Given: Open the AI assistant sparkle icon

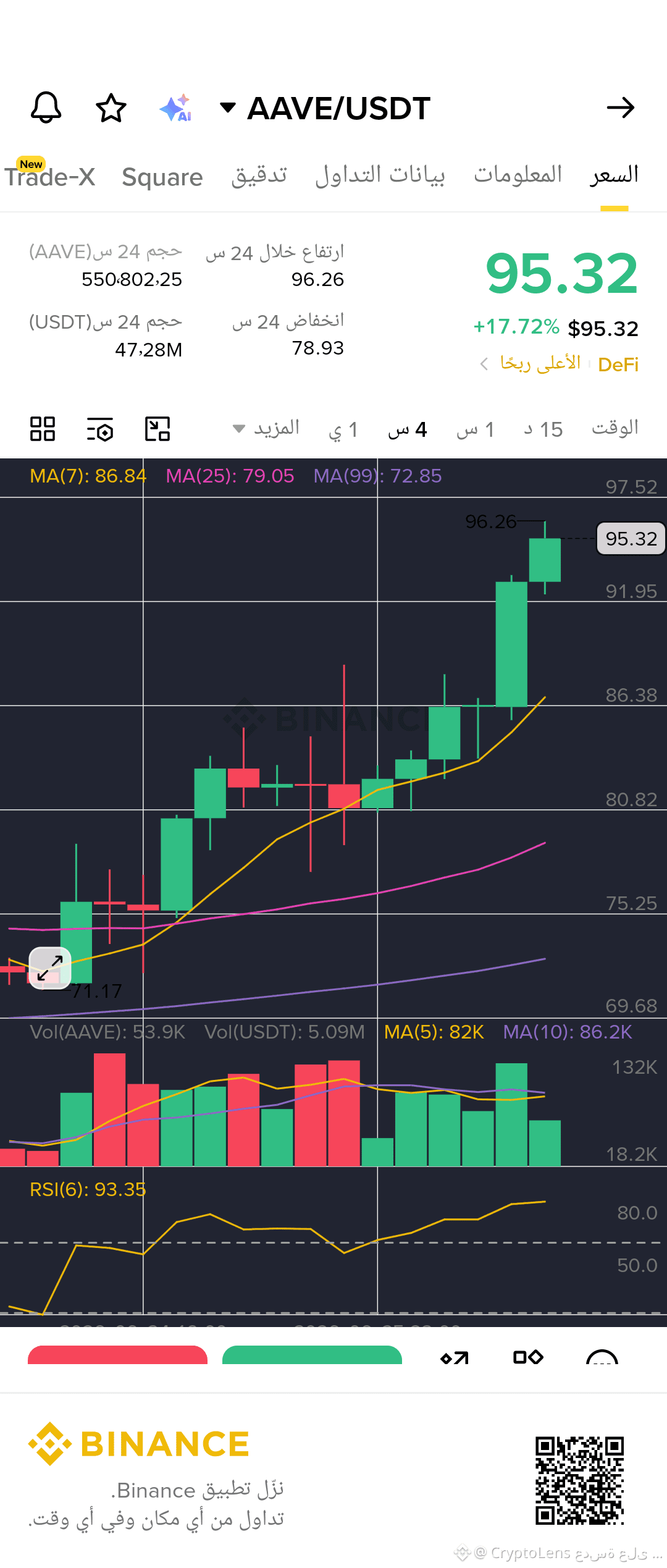Looking at the screenshot, I should (176, 108).
